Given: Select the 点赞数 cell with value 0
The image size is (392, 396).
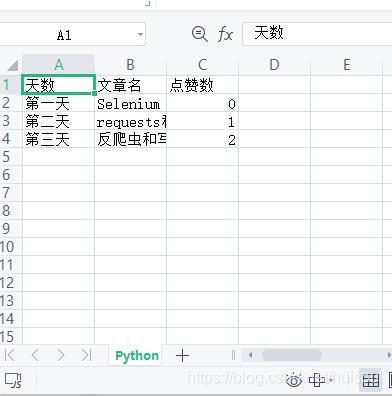Looking at the screenshot, I should pos(203,103).
